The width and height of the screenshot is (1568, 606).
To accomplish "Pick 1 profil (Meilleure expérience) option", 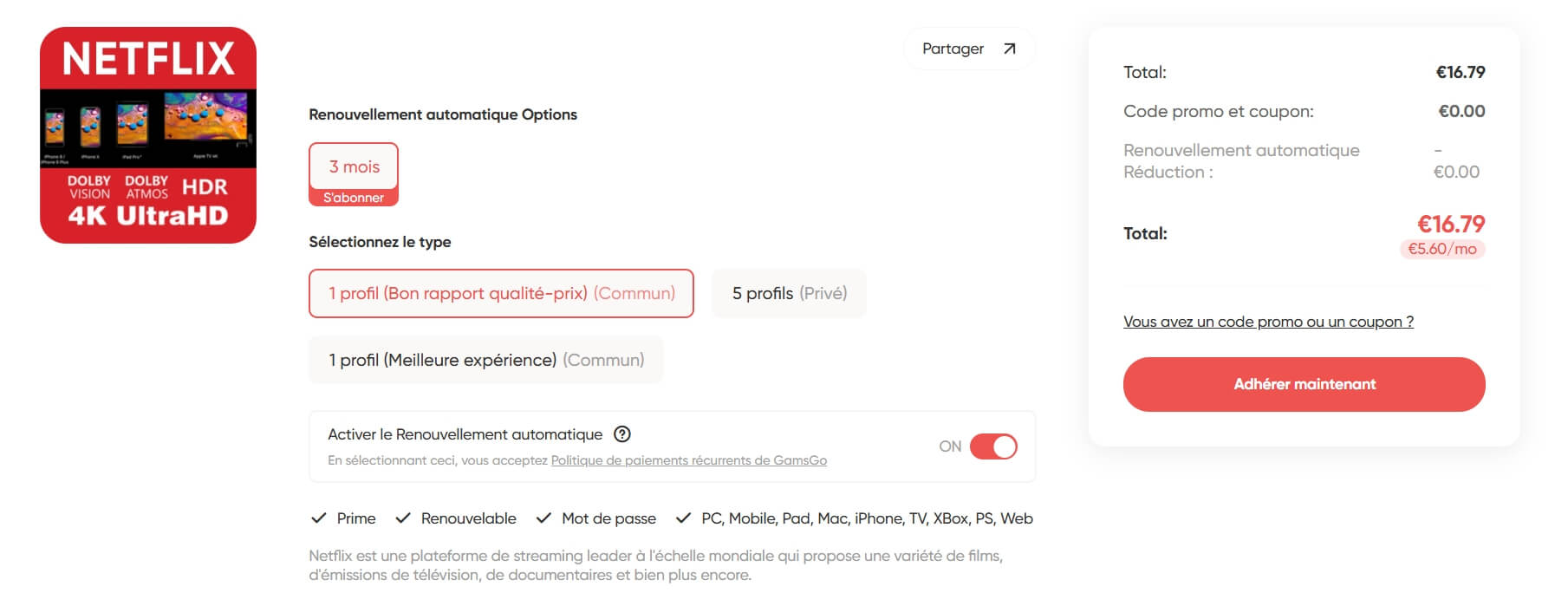I will (486, 360).
